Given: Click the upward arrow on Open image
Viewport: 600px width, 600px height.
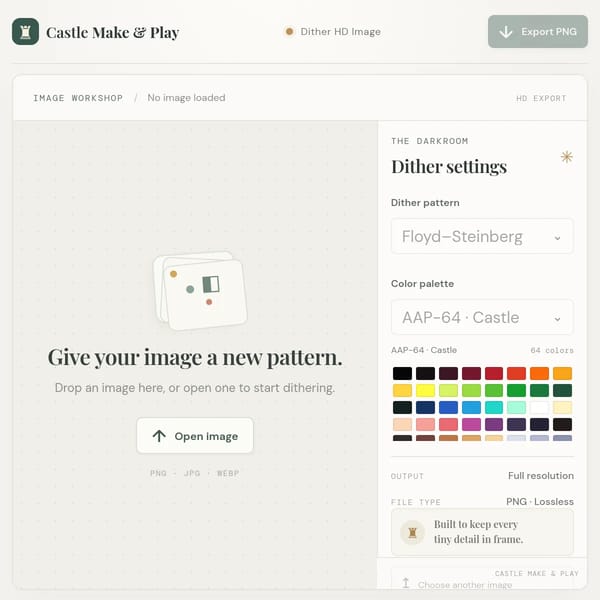Looking at the screenshot, I should point(159,436).
